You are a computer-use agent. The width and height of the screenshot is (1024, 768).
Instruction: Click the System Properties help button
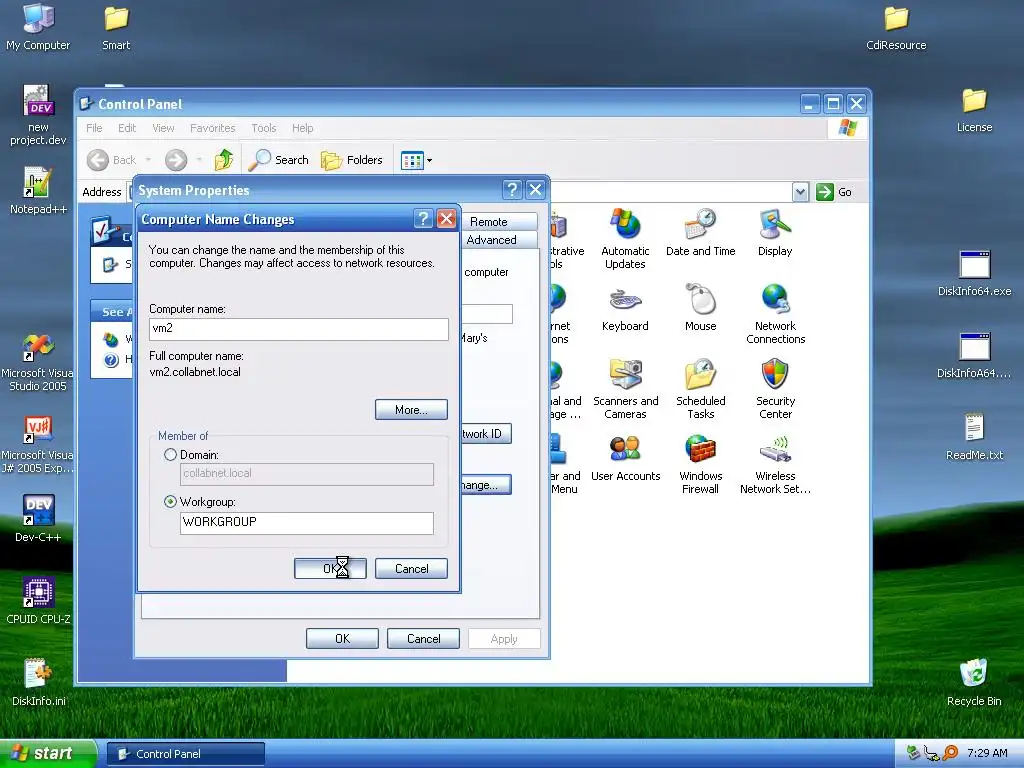512,190
